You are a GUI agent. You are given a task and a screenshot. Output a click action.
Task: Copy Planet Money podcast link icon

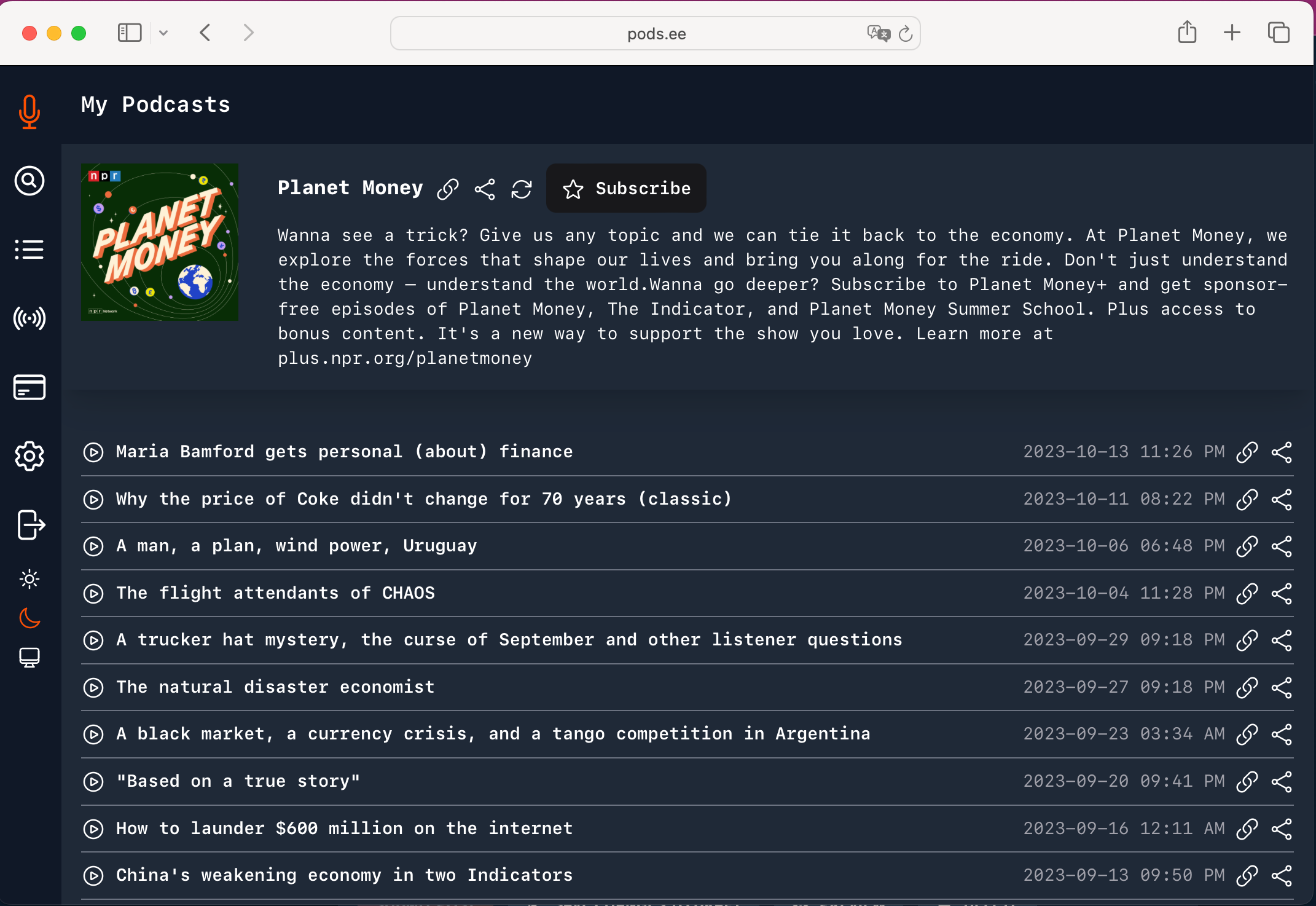click(448, 189)
